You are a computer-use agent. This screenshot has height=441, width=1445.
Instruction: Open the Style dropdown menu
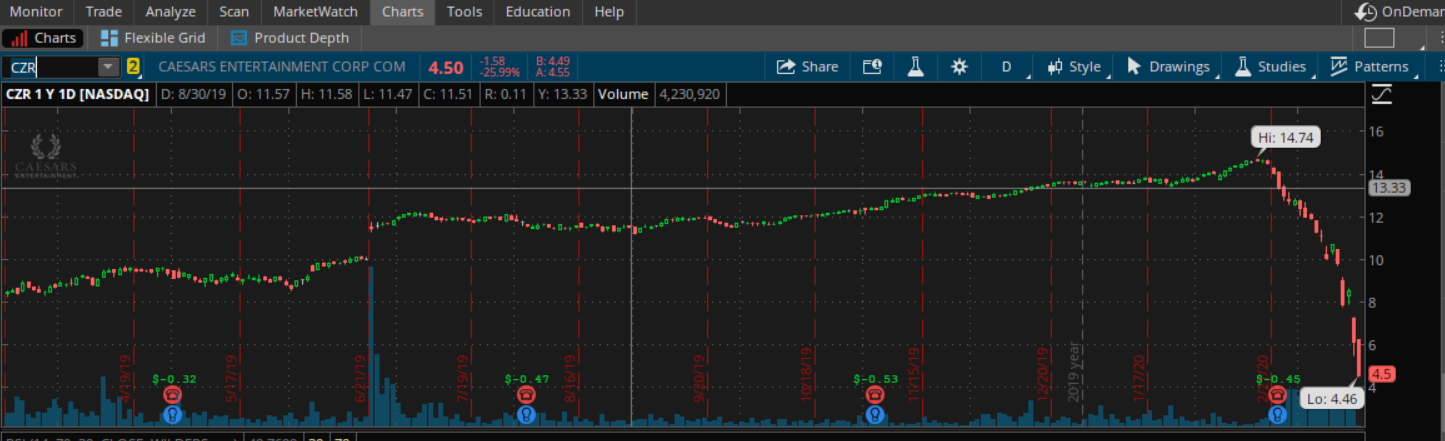pos(1074,67)
